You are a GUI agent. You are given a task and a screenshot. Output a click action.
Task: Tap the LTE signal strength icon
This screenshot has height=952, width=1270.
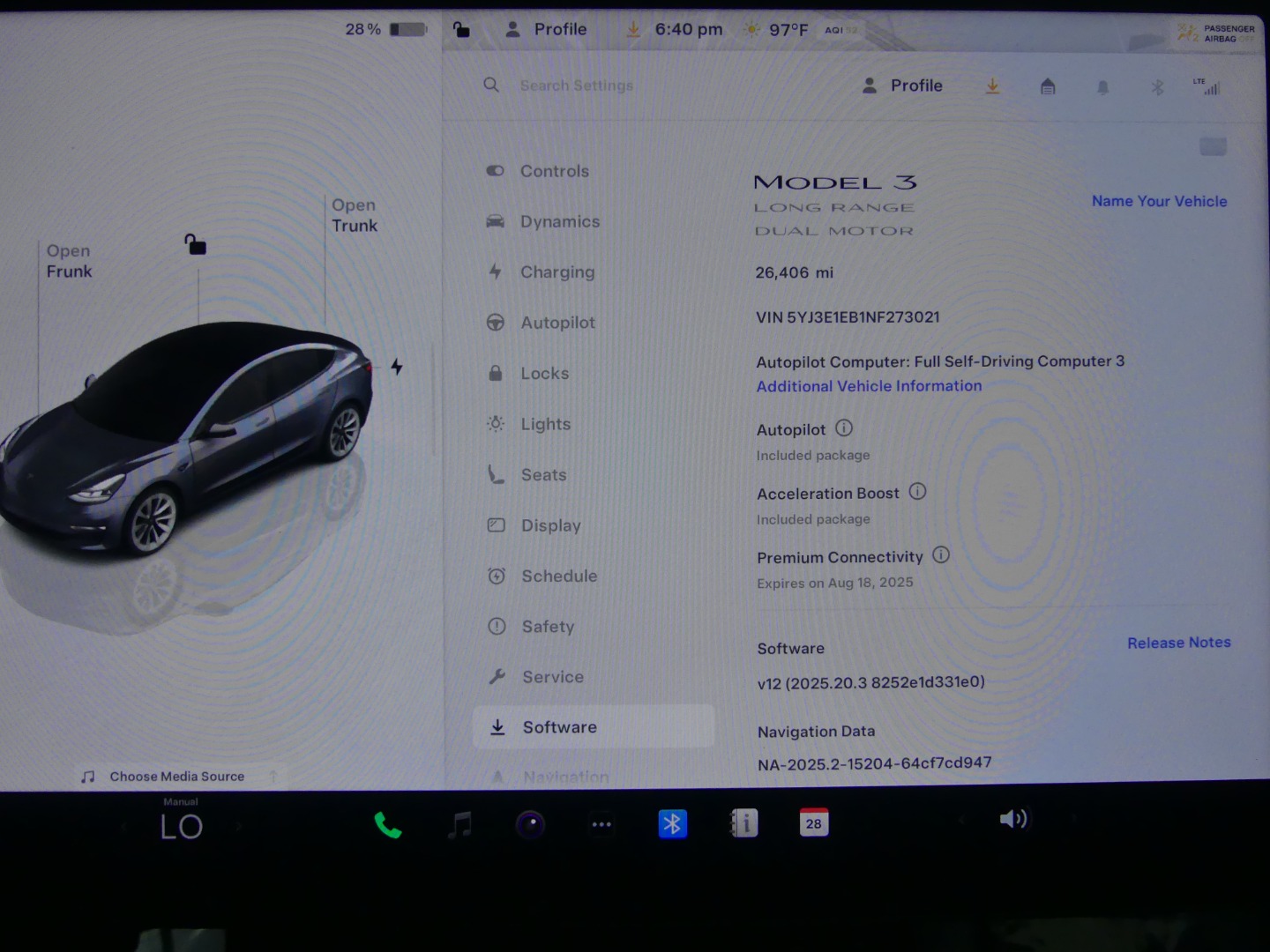coord(1206,86)
